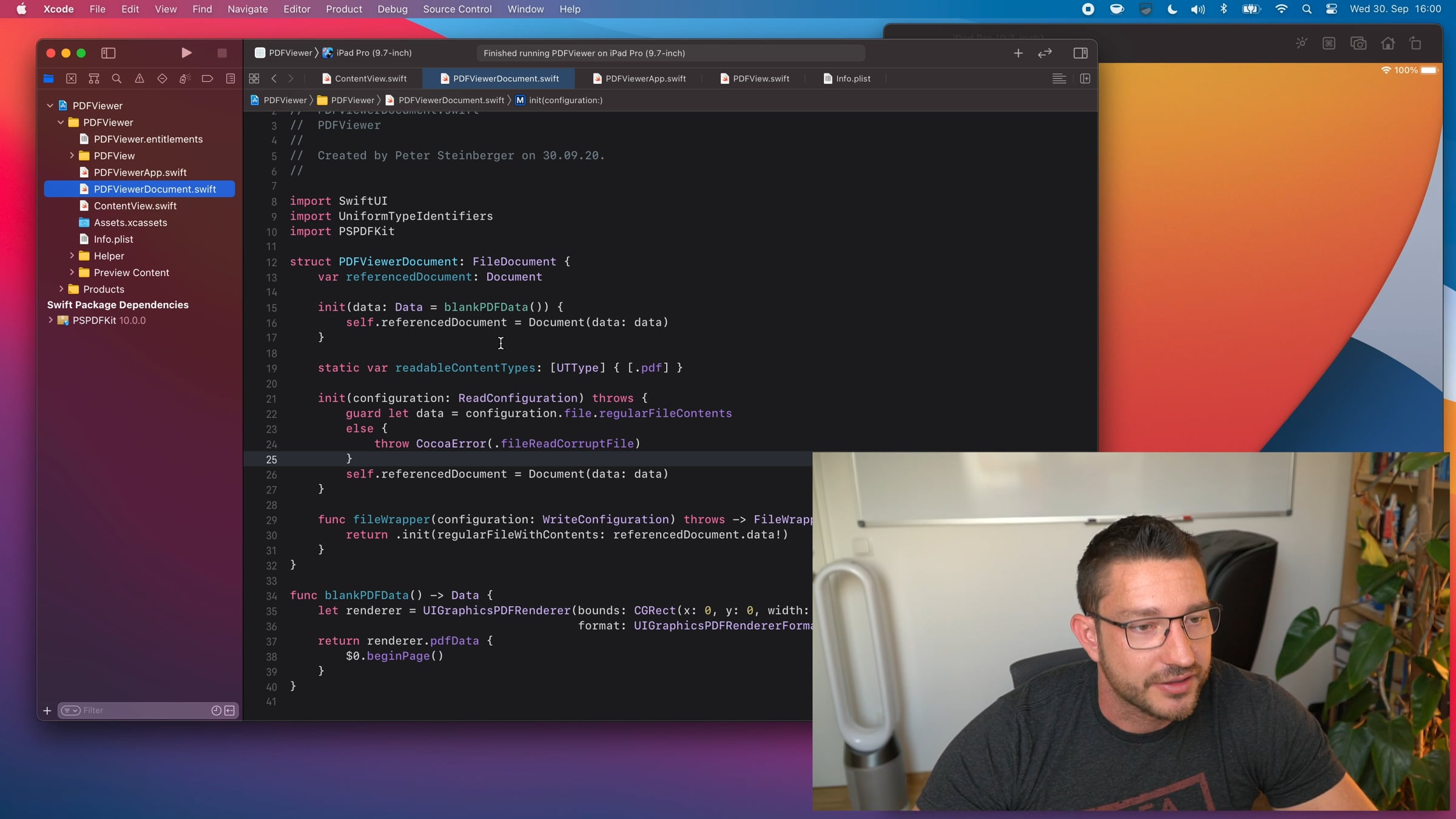Open Spotlight search in the menu bar
This screenshot has width=1456, height=819.
pyautogui.click(x=1307, y=9)
